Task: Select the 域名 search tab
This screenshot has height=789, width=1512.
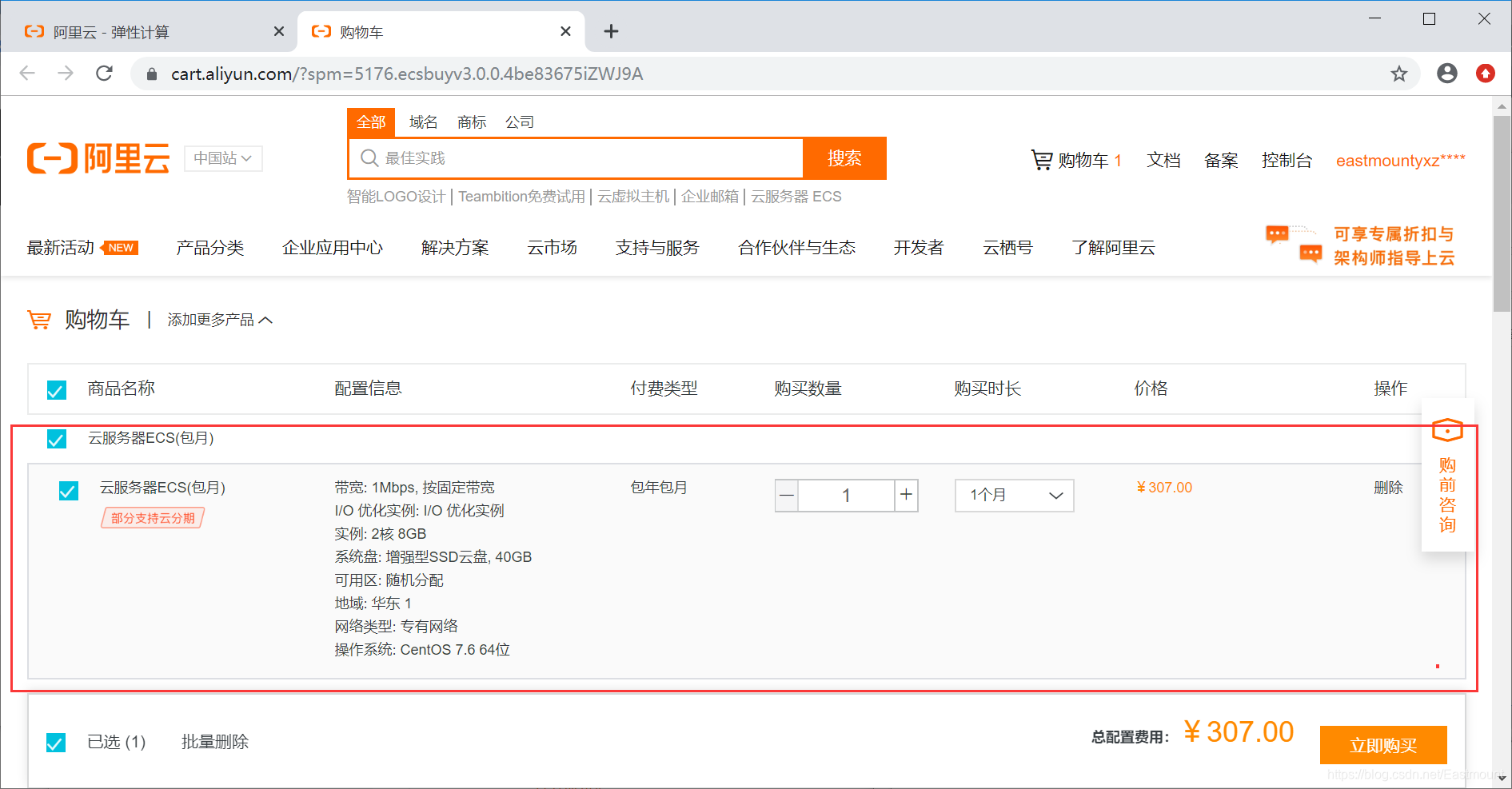Action: 423,122
